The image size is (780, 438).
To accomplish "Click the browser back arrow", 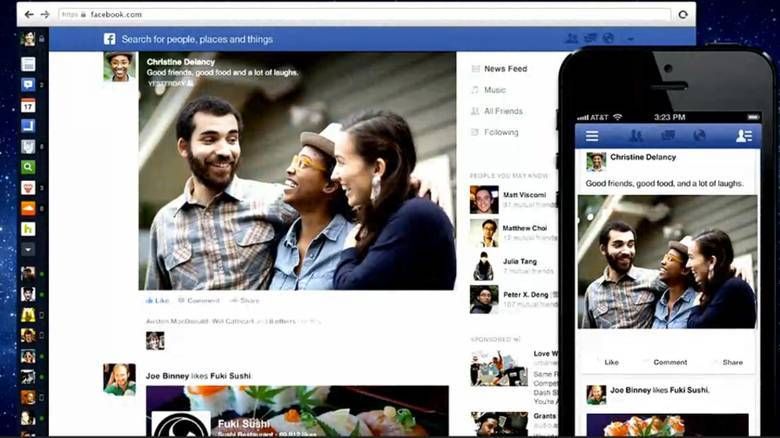I will tap(29, 14).
